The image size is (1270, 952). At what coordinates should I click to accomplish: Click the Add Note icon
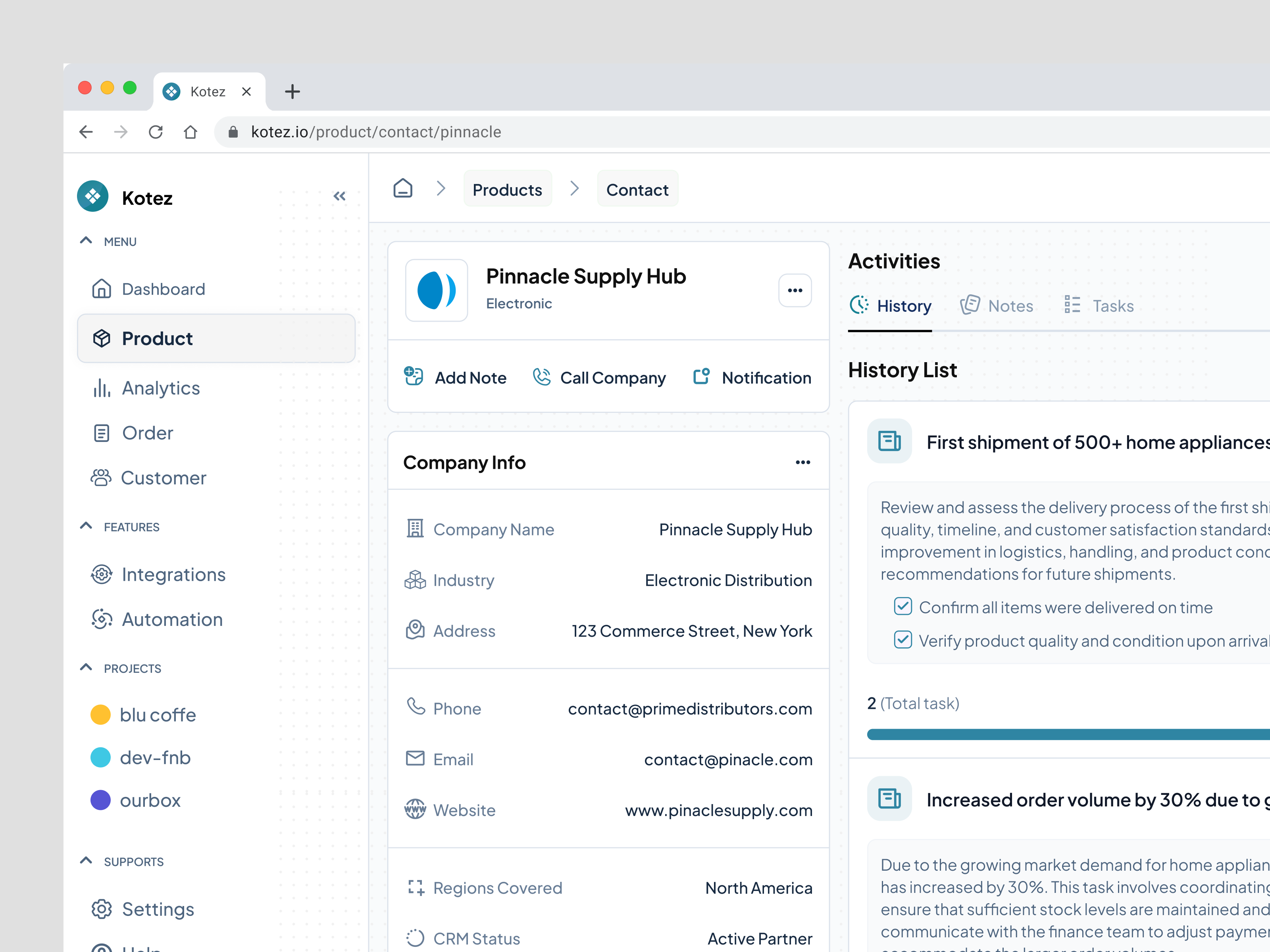coord(414,376)
